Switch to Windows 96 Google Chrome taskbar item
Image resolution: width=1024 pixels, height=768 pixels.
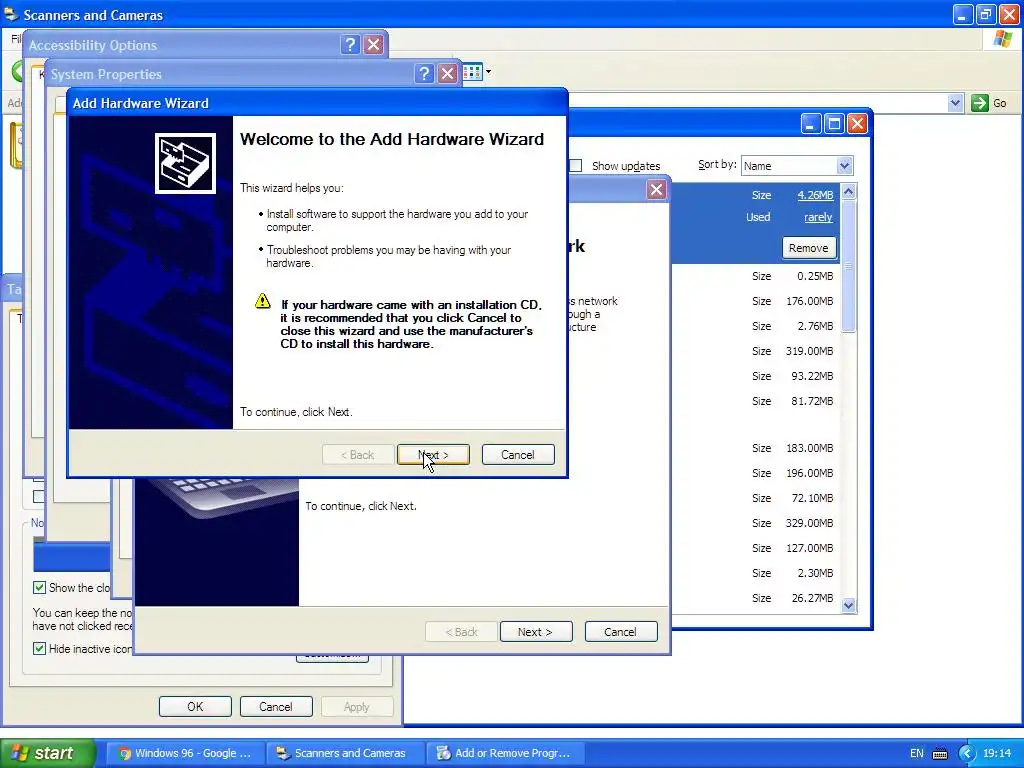(x=186, y=753)
